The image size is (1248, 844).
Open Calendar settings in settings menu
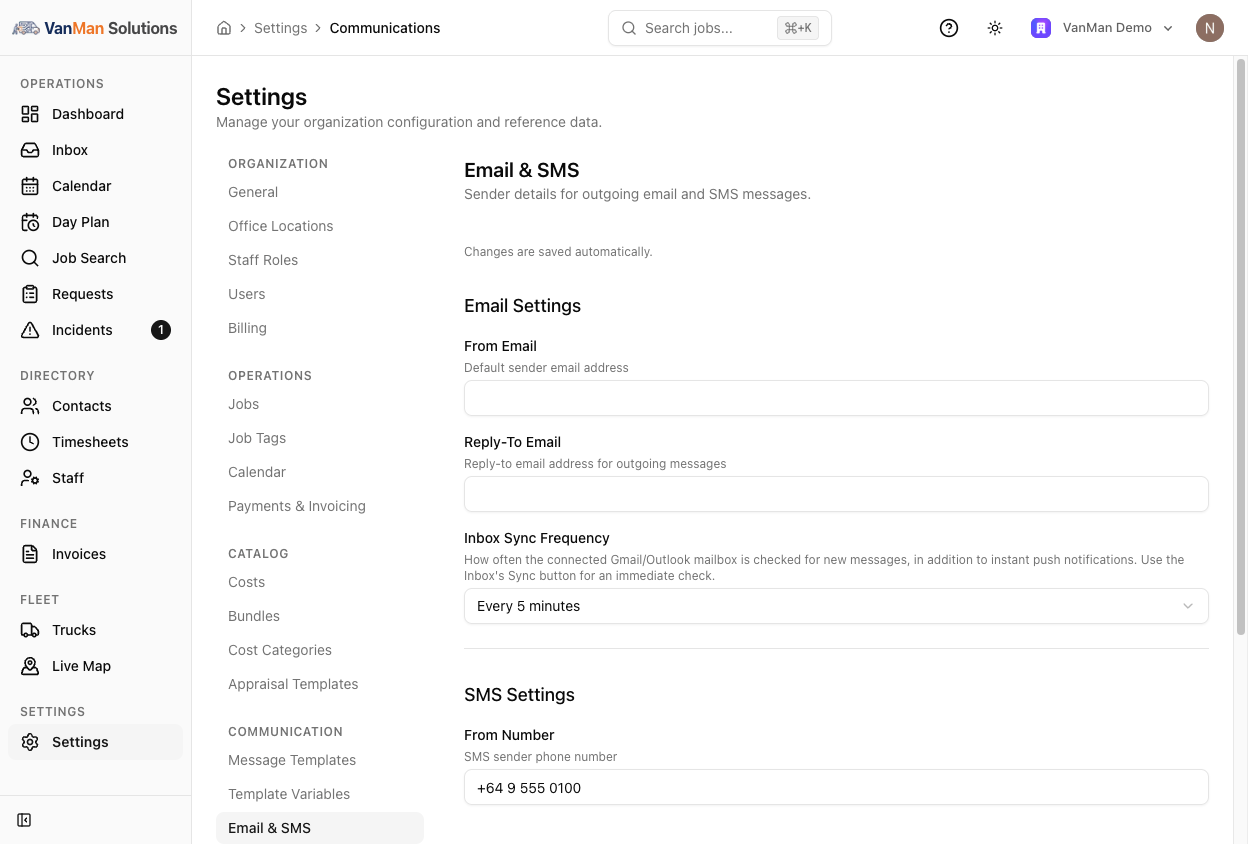click(257, 472)
